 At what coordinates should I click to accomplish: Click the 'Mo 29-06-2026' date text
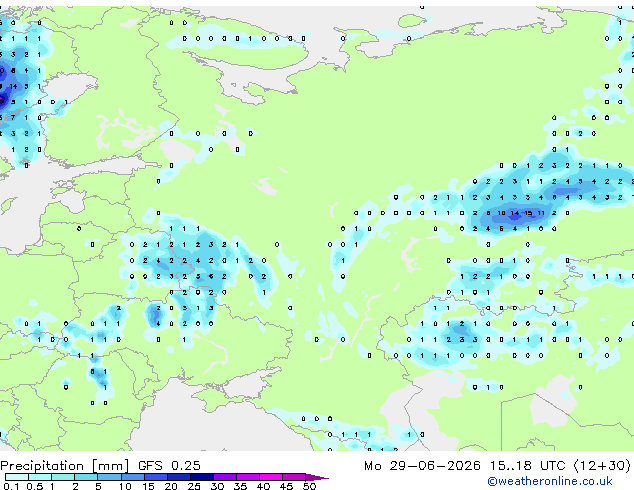point(423,466)
